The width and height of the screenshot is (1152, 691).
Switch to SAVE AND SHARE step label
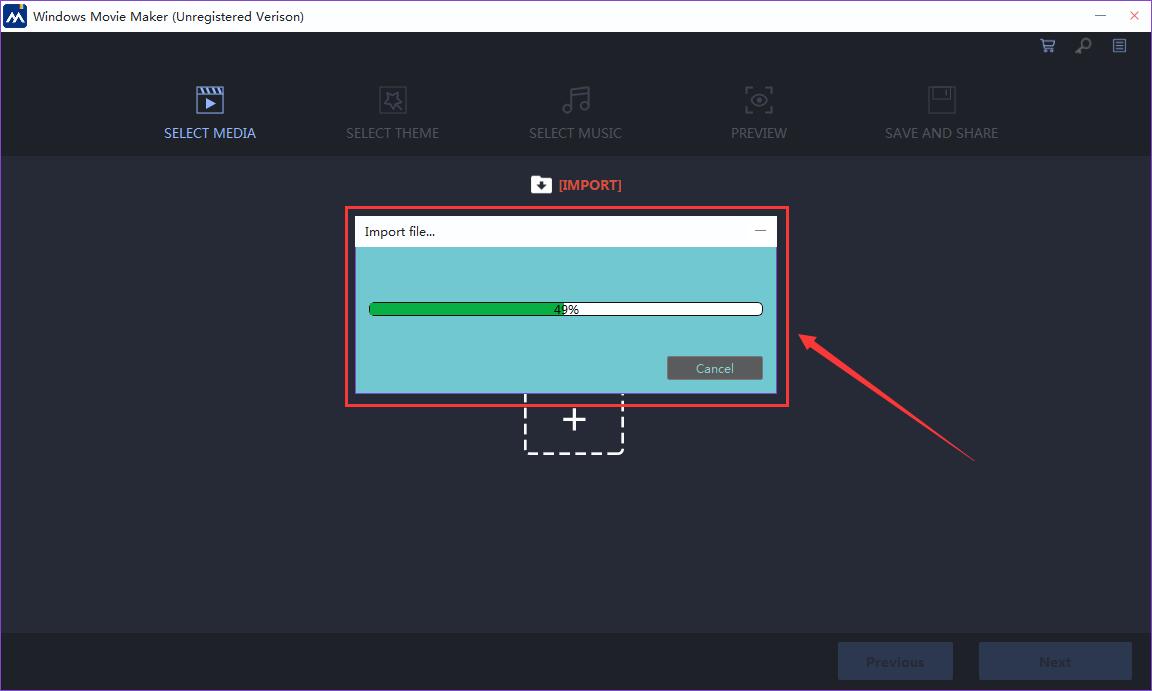(941, 133)
